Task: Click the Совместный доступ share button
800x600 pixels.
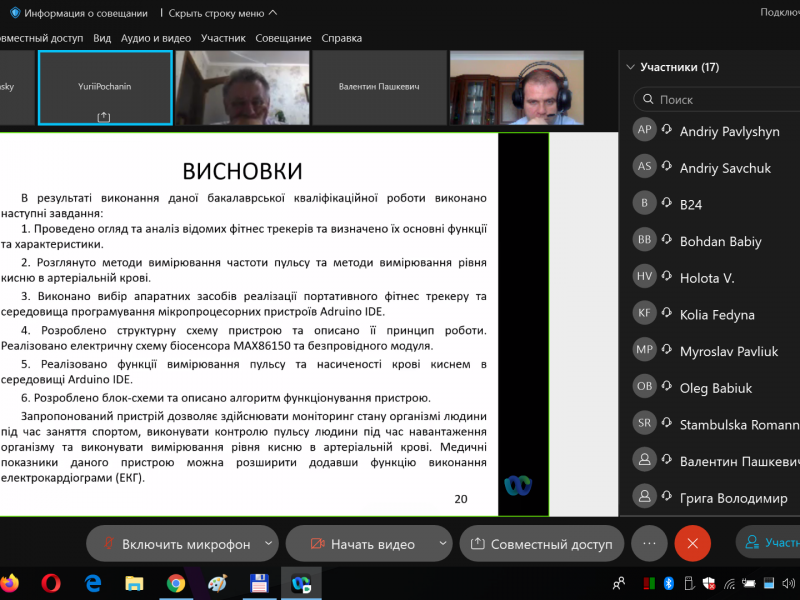Action: tap(541, 544)
